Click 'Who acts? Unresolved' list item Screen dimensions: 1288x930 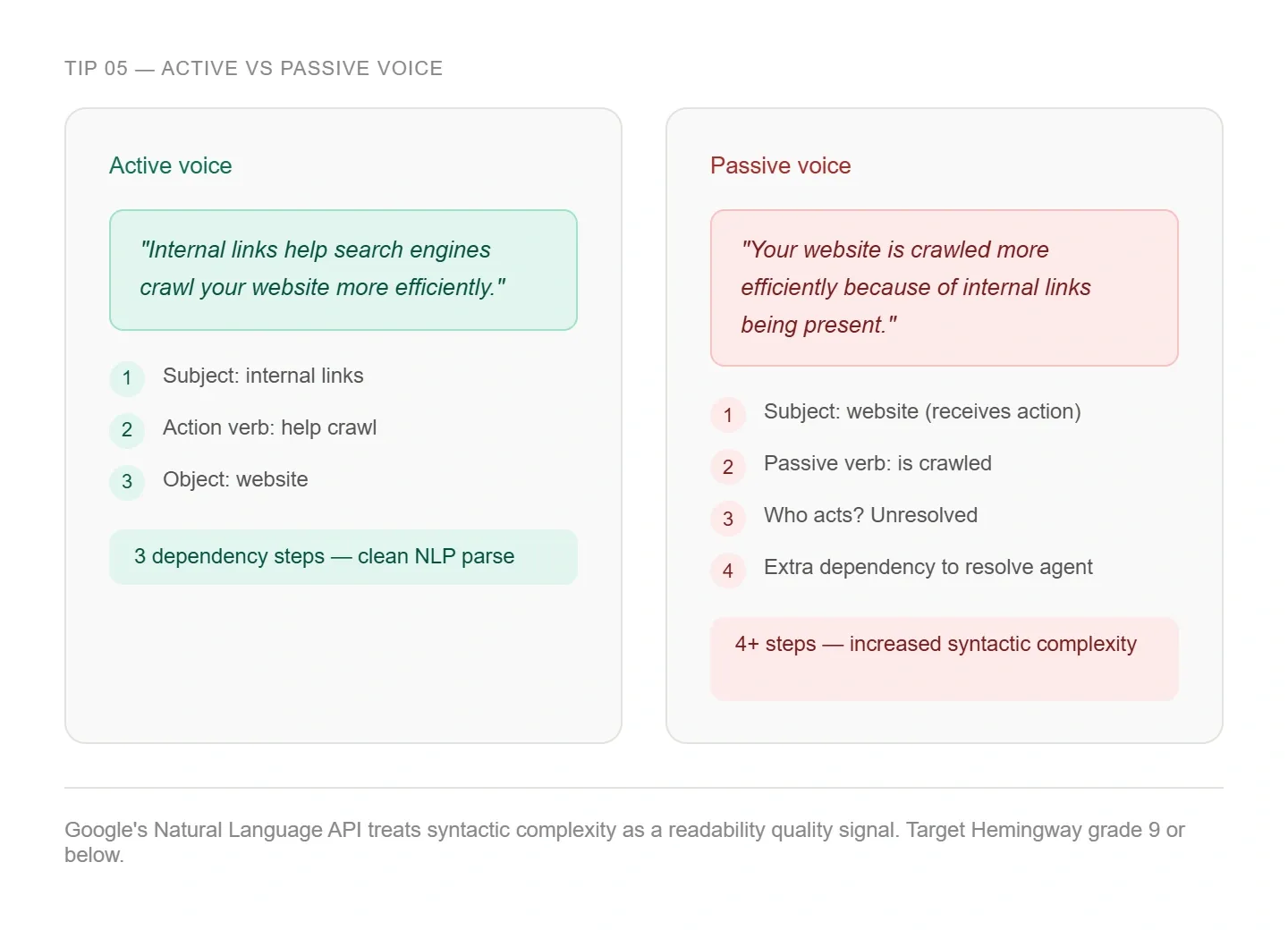pos(870,515)
